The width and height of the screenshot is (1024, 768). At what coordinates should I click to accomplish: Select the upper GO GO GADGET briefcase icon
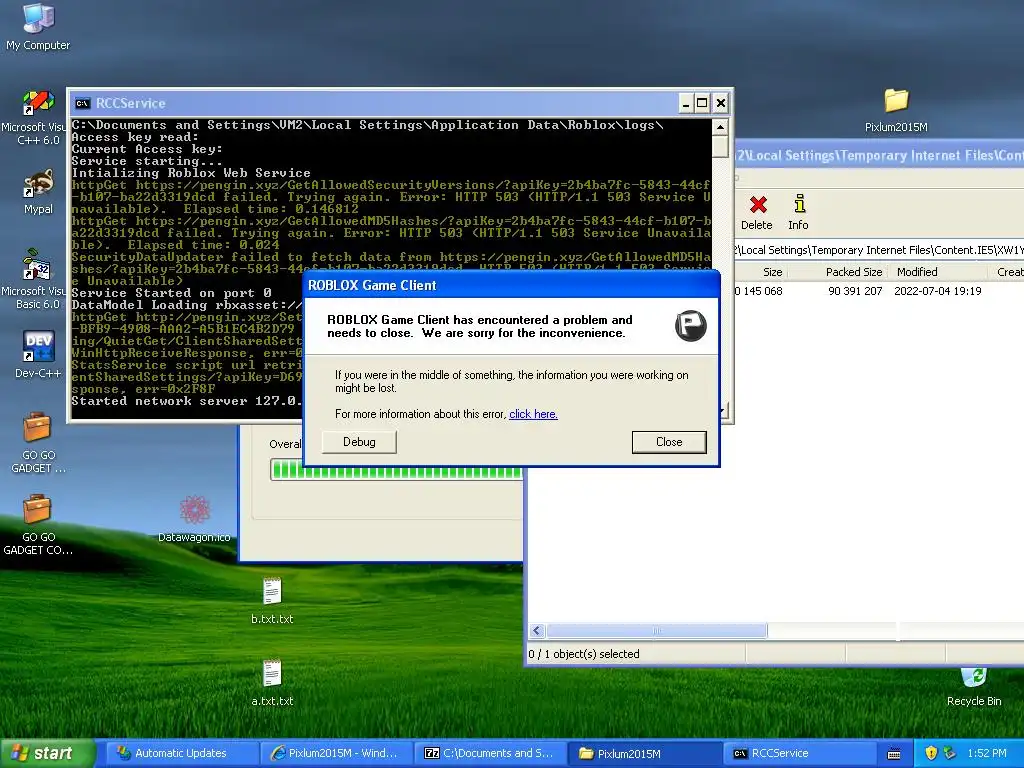pos(38,443)
